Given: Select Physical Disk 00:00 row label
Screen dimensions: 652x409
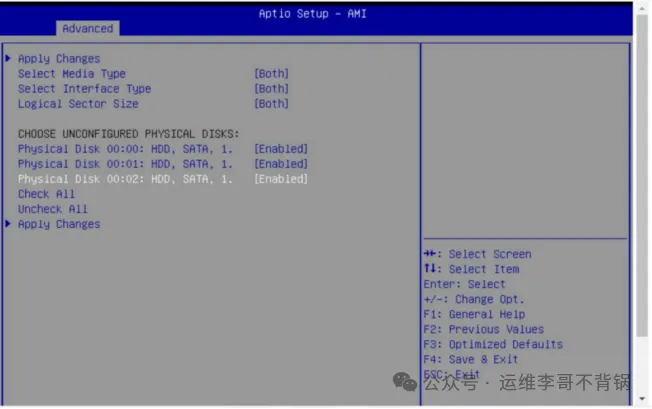Looking at the screenshot, I should point(125,149).
